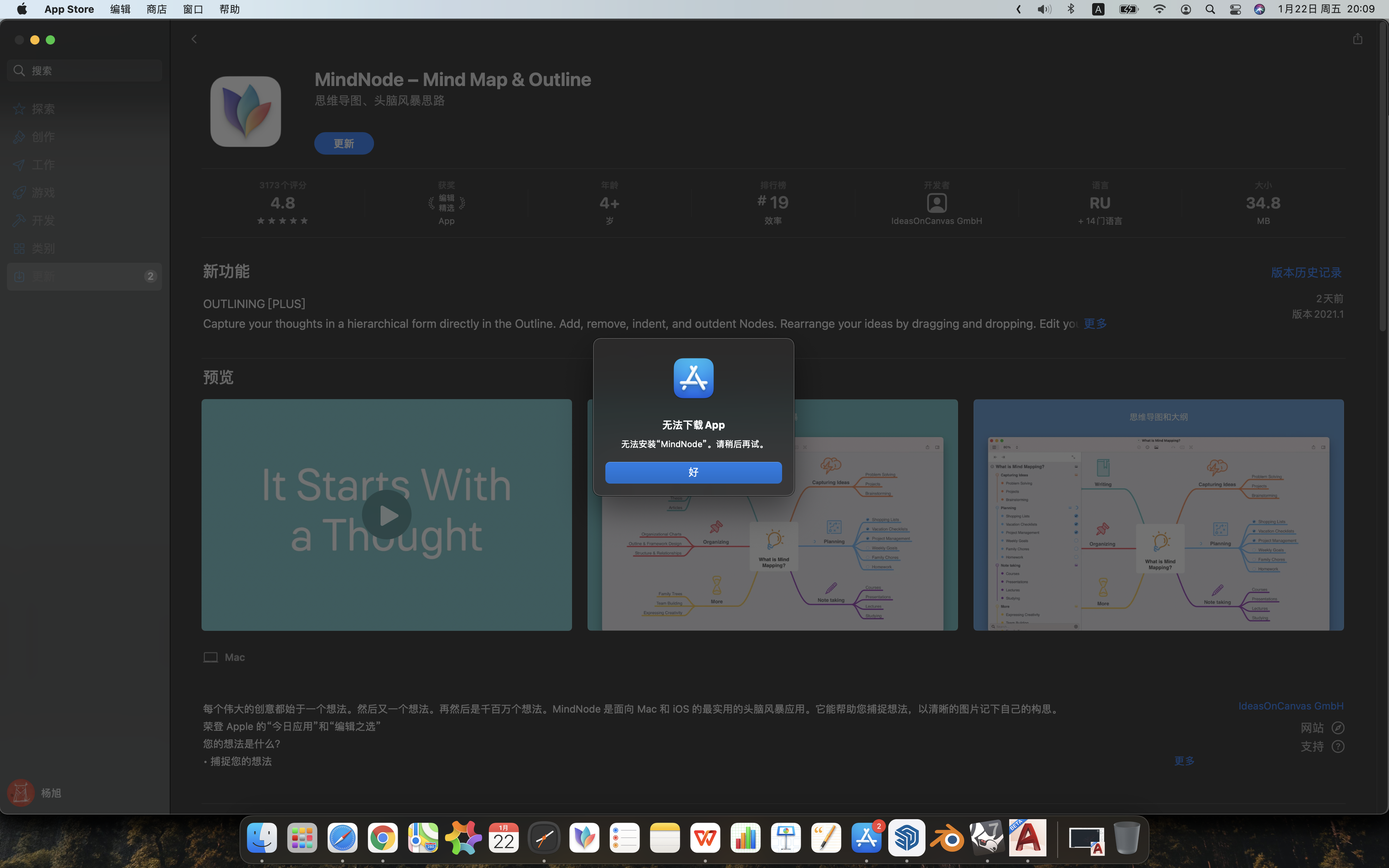The image size is (1389, 868).
Task: Open the 创作 sidebar section
Action: 43,137
